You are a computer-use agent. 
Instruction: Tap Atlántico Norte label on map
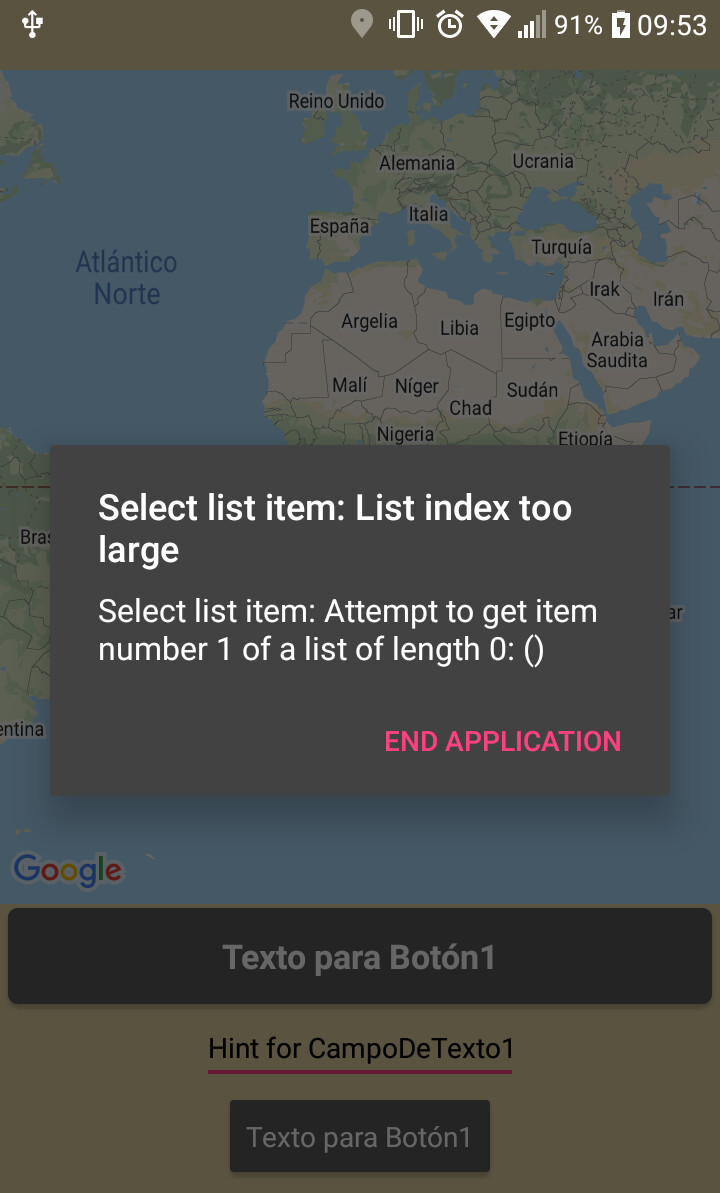[x=126, y=278]
